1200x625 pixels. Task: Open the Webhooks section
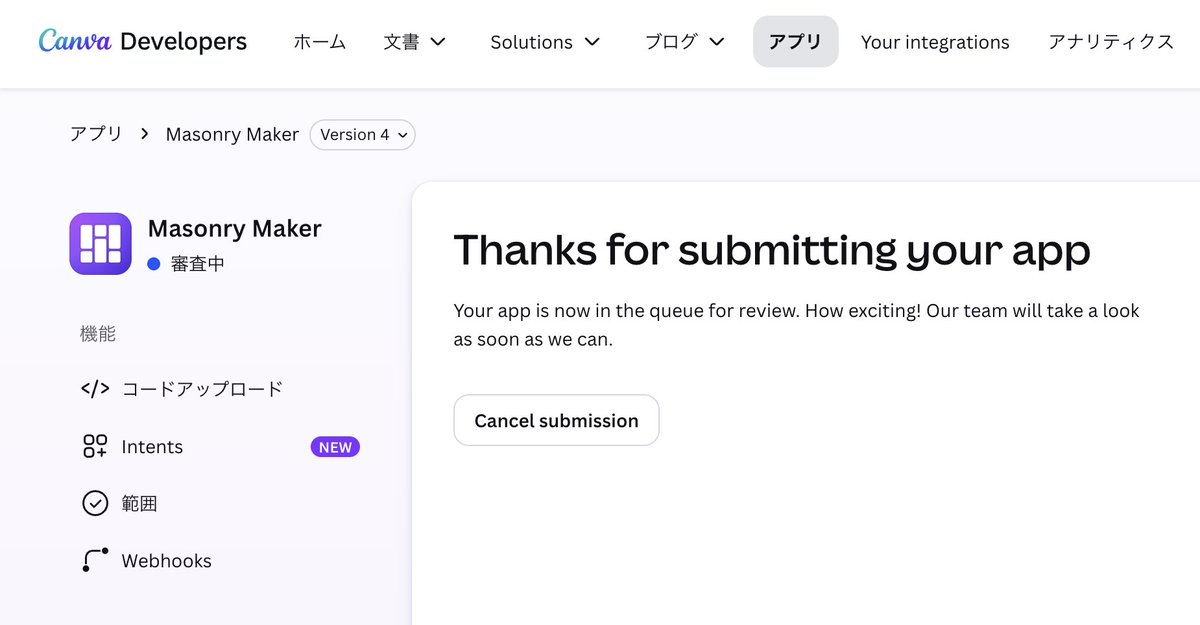pos(166,561)
